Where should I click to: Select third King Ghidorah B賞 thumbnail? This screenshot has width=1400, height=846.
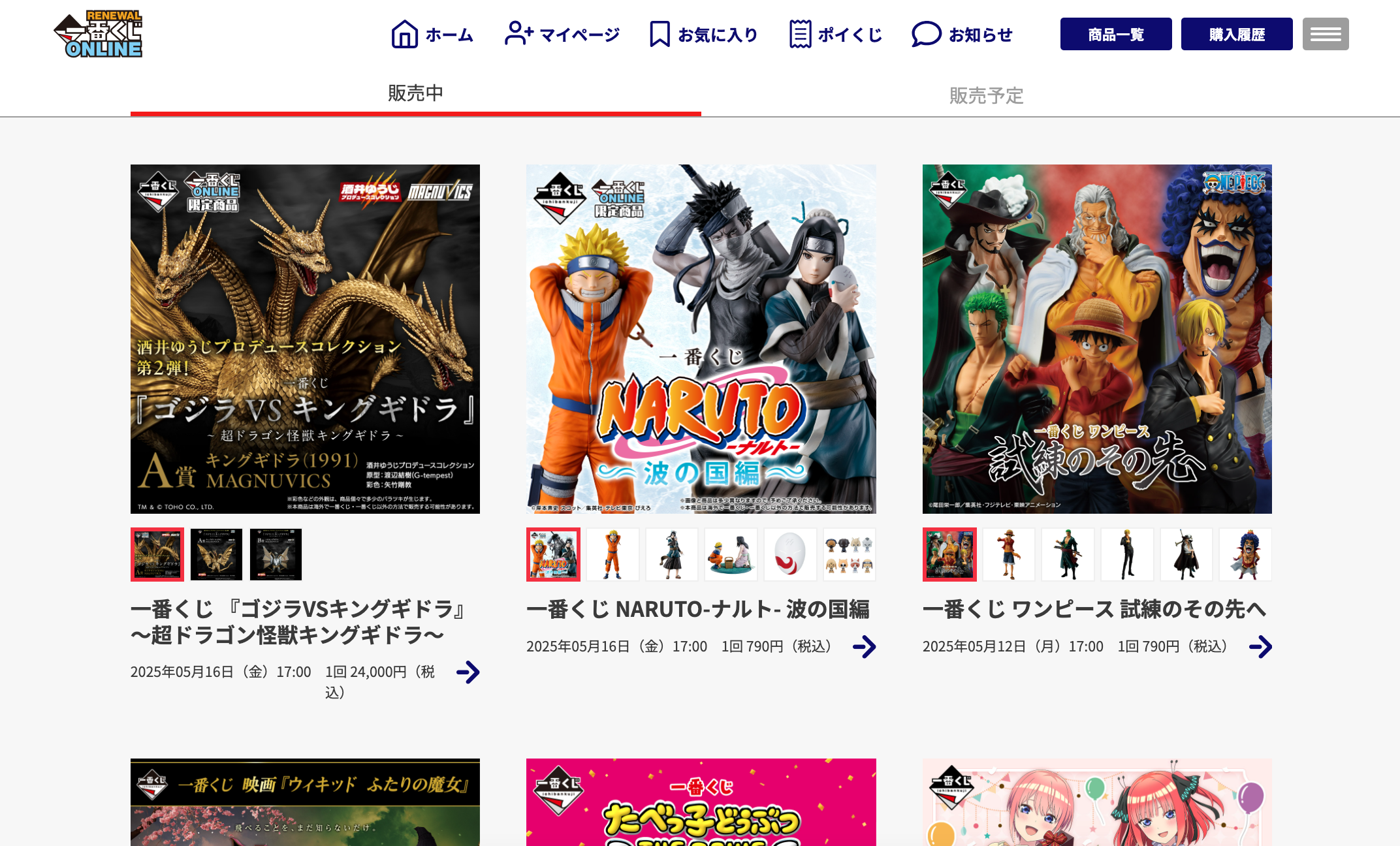pos(276,554)
